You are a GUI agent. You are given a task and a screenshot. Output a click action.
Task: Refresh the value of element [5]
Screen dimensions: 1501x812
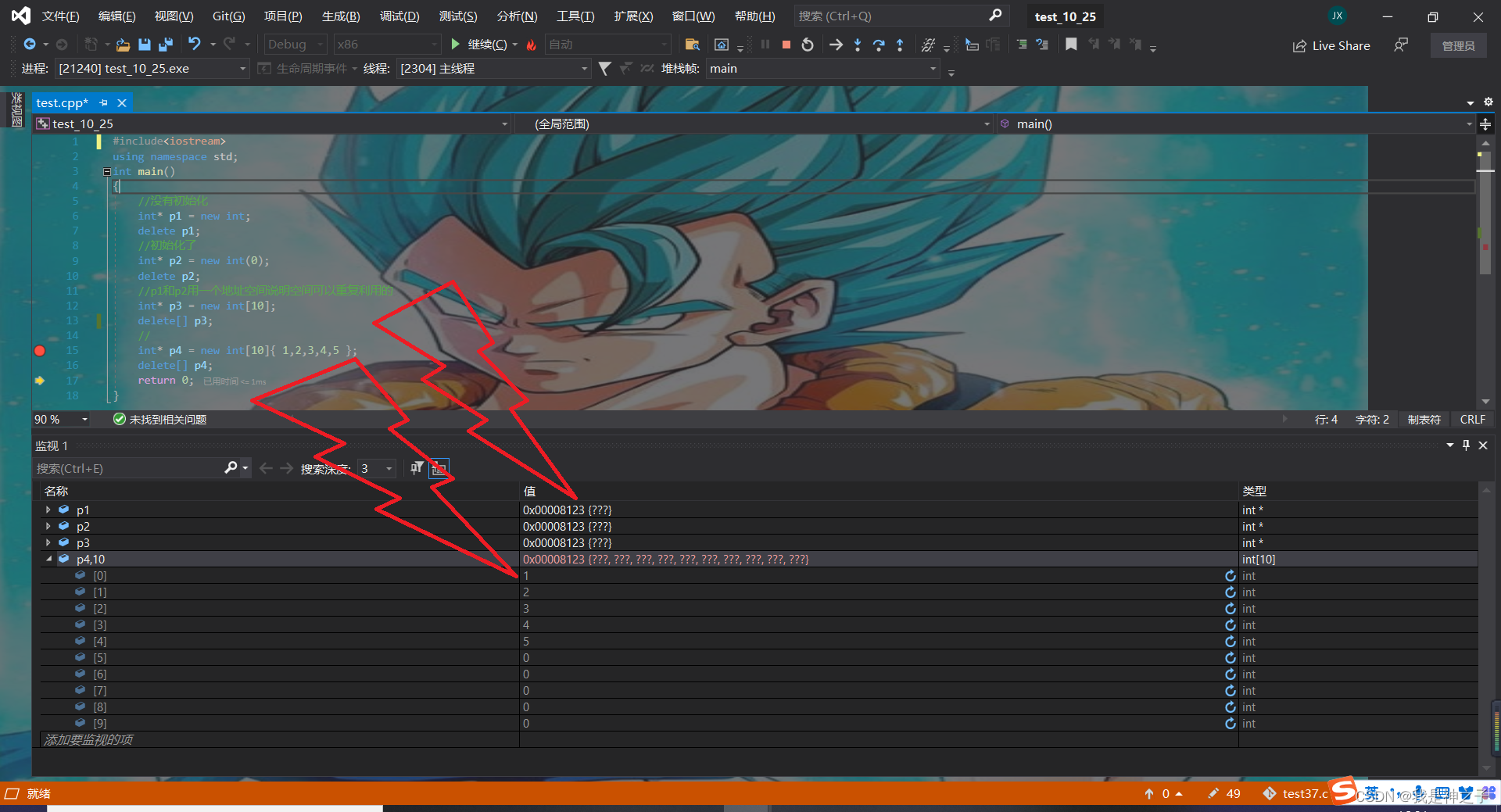[1230, 658]
